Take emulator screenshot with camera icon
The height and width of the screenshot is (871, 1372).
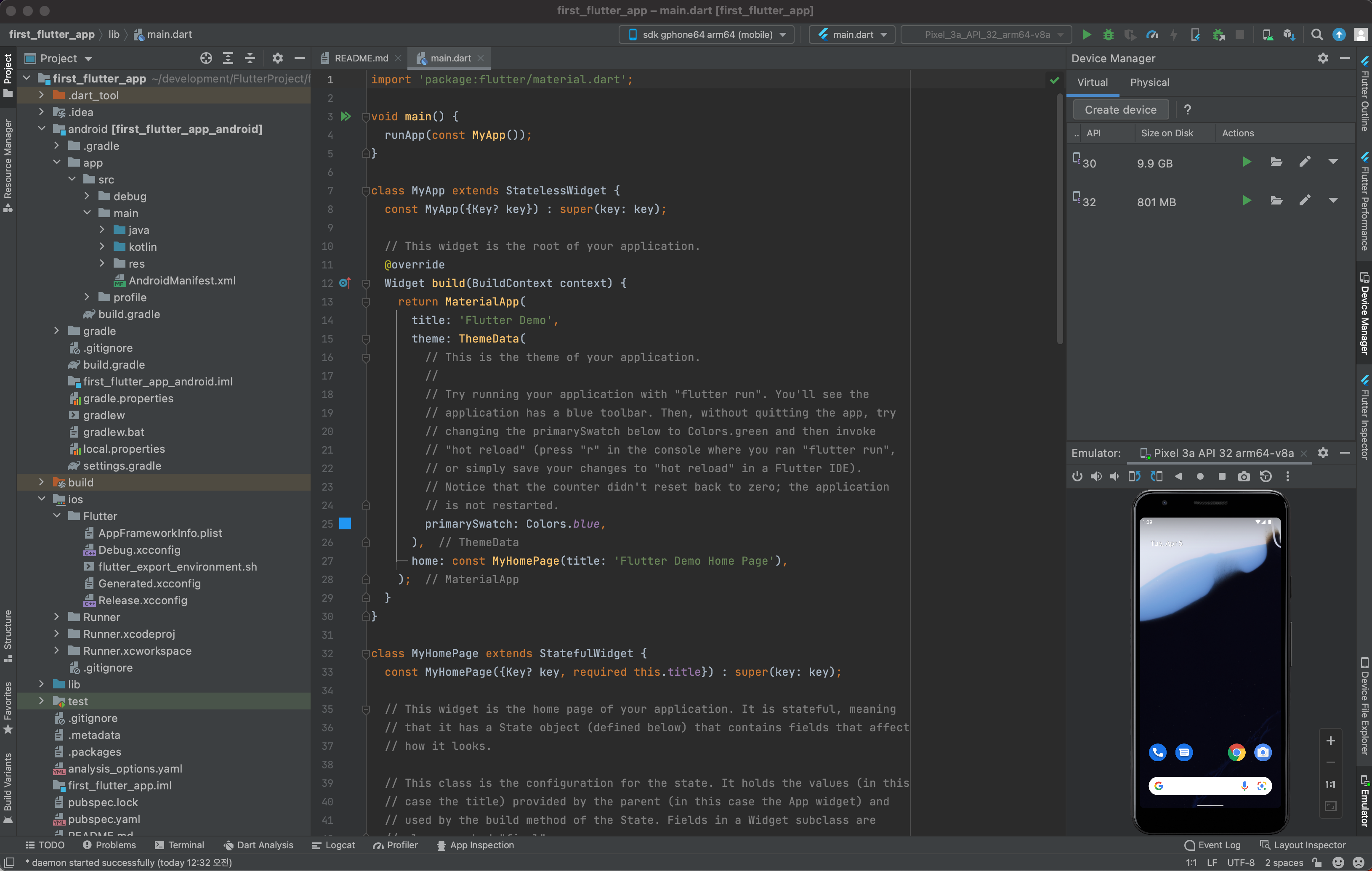[1244, 476]
